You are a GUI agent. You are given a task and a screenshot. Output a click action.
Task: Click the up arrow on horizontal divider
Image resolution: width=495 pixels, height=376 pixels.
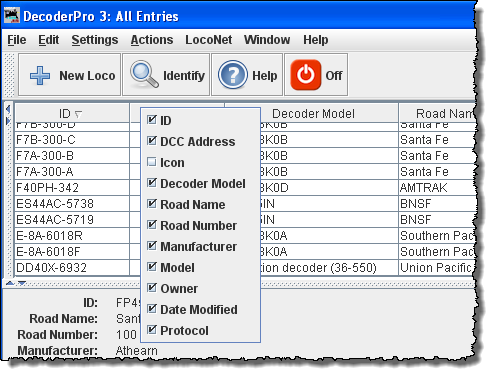click(10, 283)
